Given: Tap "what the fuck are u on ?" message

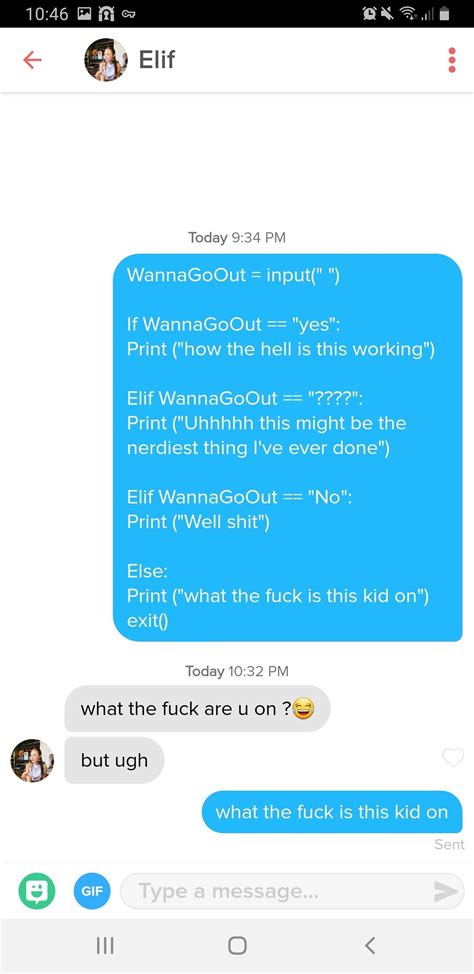Looking at the screenshot, I should [197, 709].
